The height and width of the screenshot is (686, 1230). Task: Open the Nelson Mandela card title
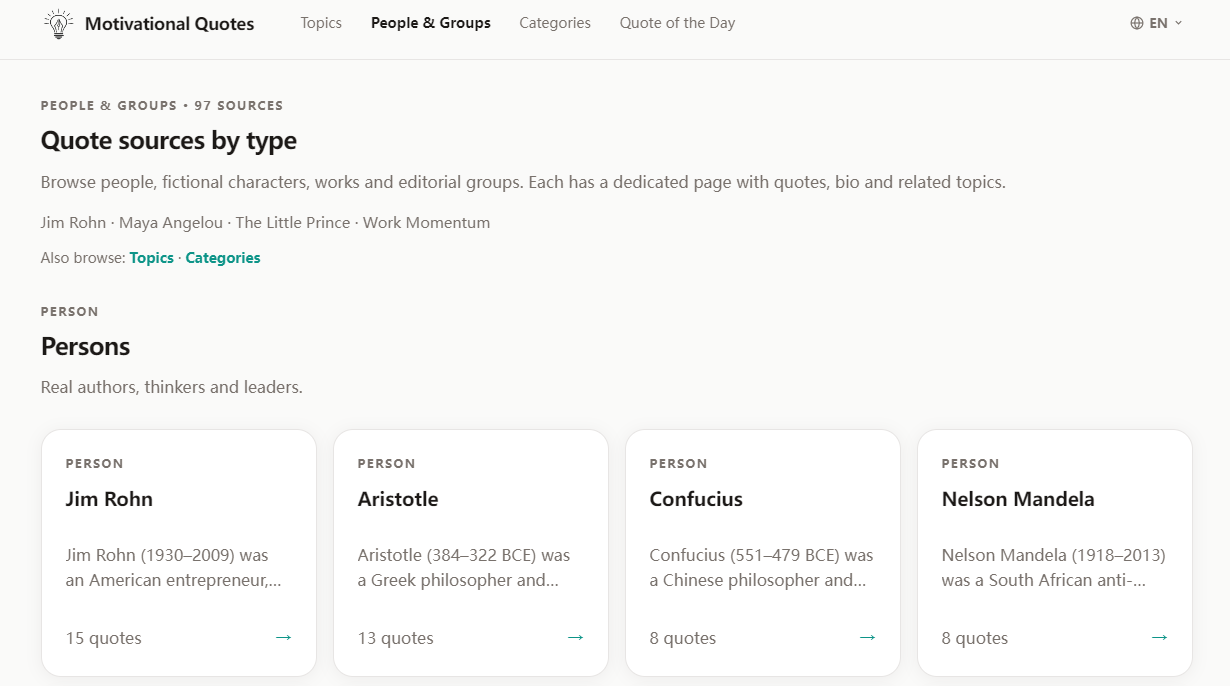tap(1018, 499)
